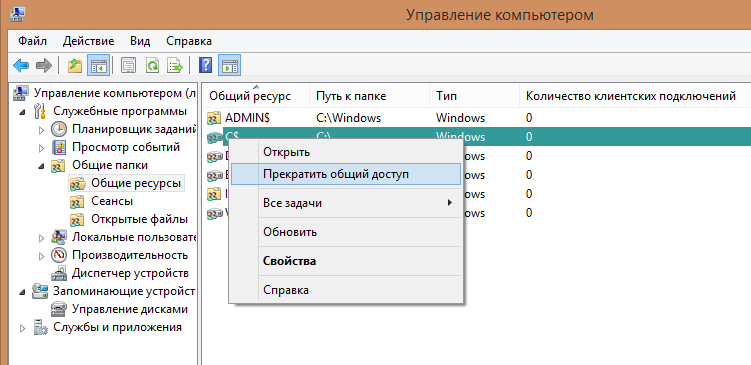Click the Локальные пользователи users icon
751x365 pixels.
point(58,237)
